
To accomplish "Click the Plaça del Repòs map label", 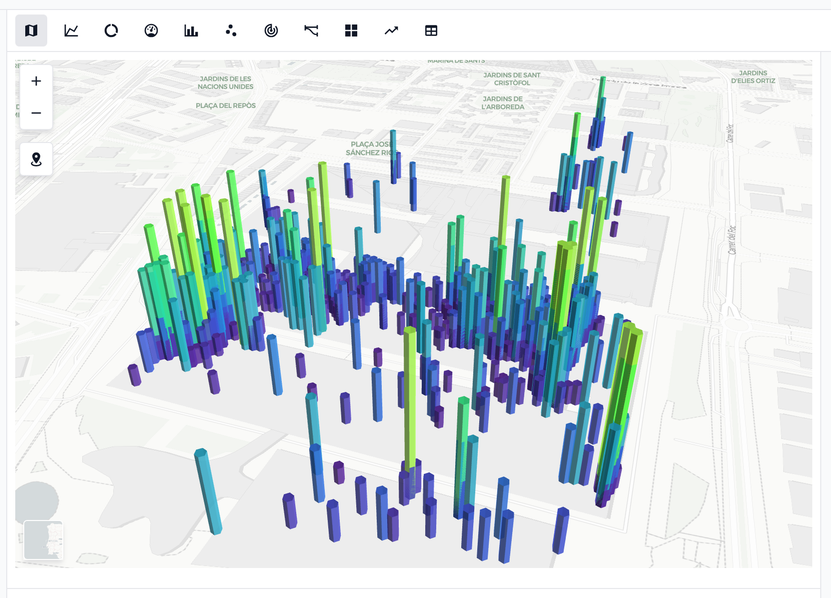I will pos(225,105).
